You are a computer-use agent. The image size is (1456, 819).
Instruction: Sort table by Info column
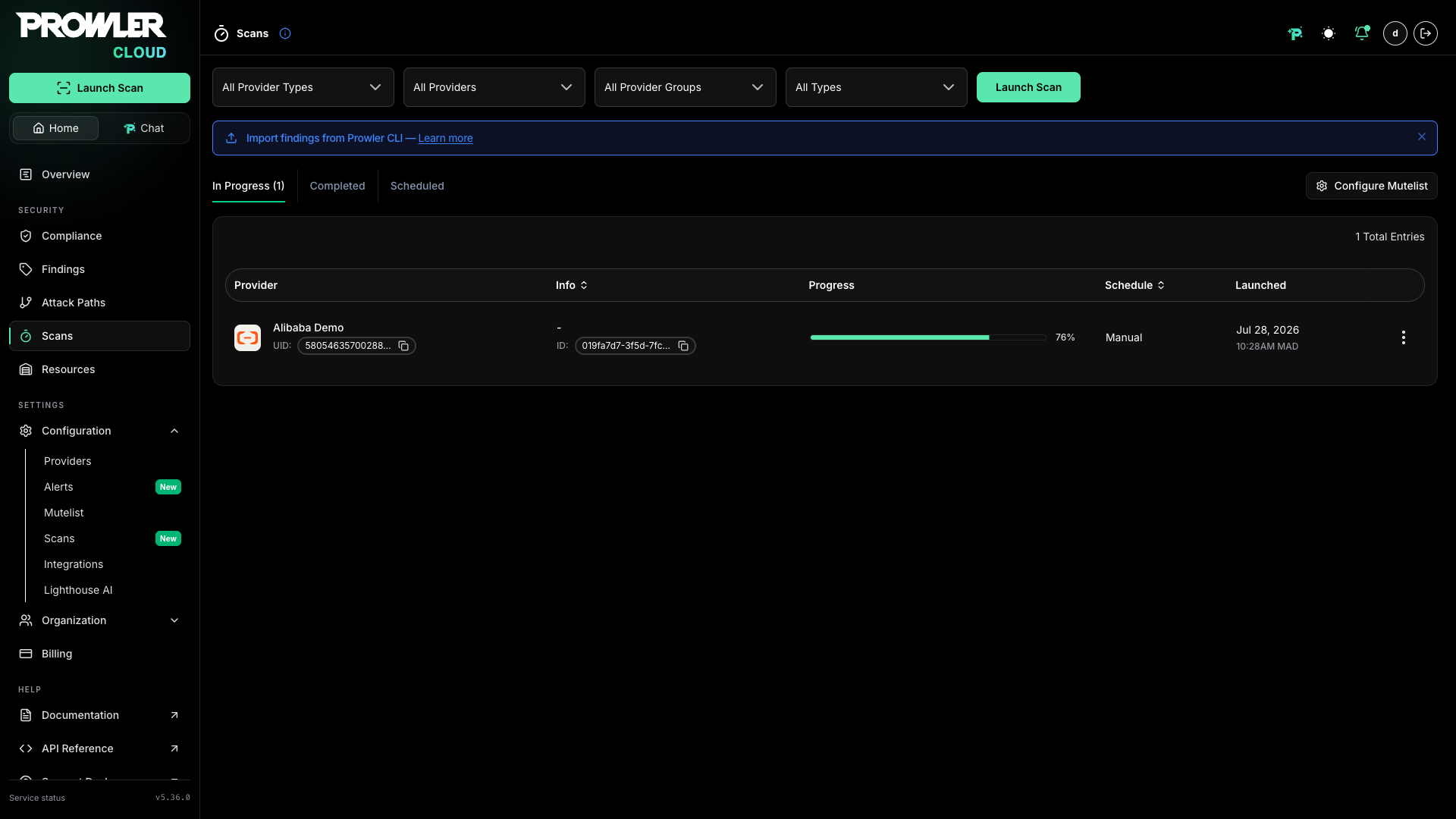(x=572, y=285)
